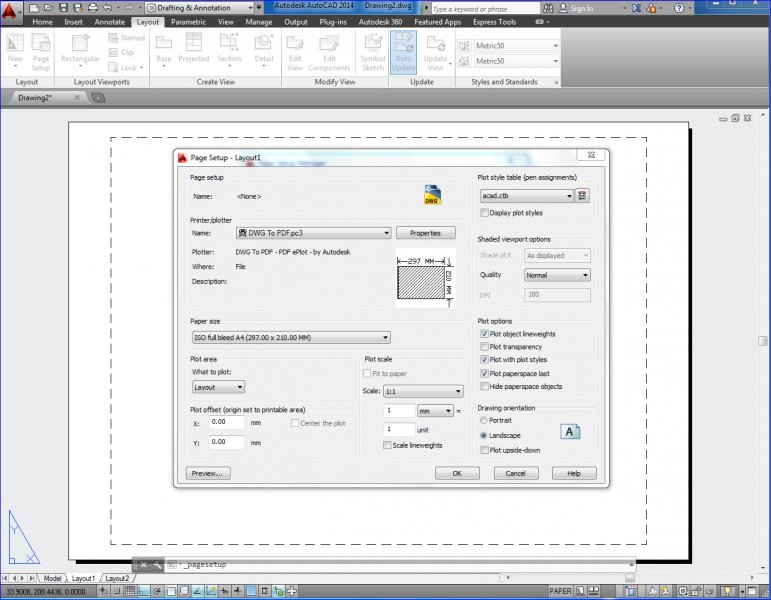Image resolution: width=771 pixels, height=600 pixels.
Task: Enable Display plot styles checkbox
Action: tap(484, 213)
